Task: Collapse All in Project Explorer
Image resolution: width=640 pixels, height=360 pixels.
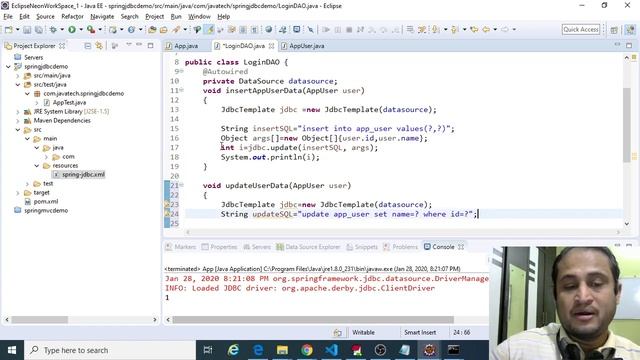Action: click(88, 46)
